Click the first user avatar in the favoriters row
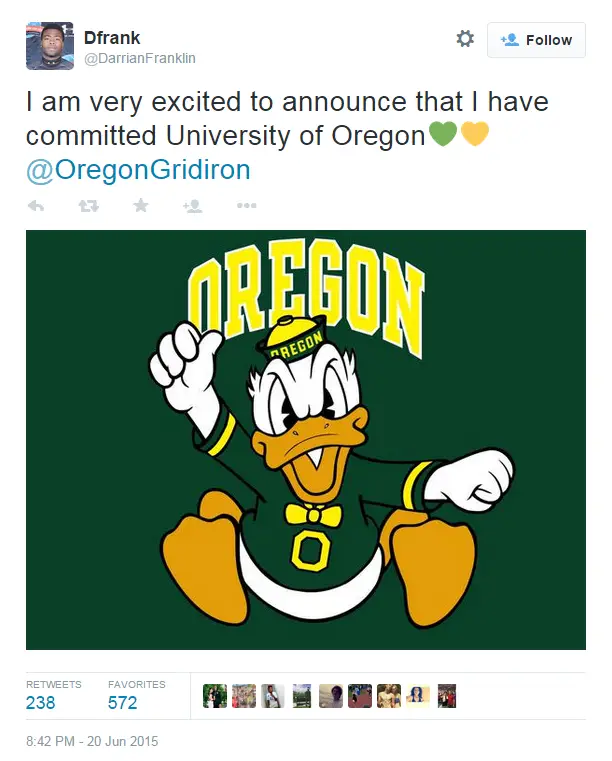612x761 pixels. coord(214,696)
